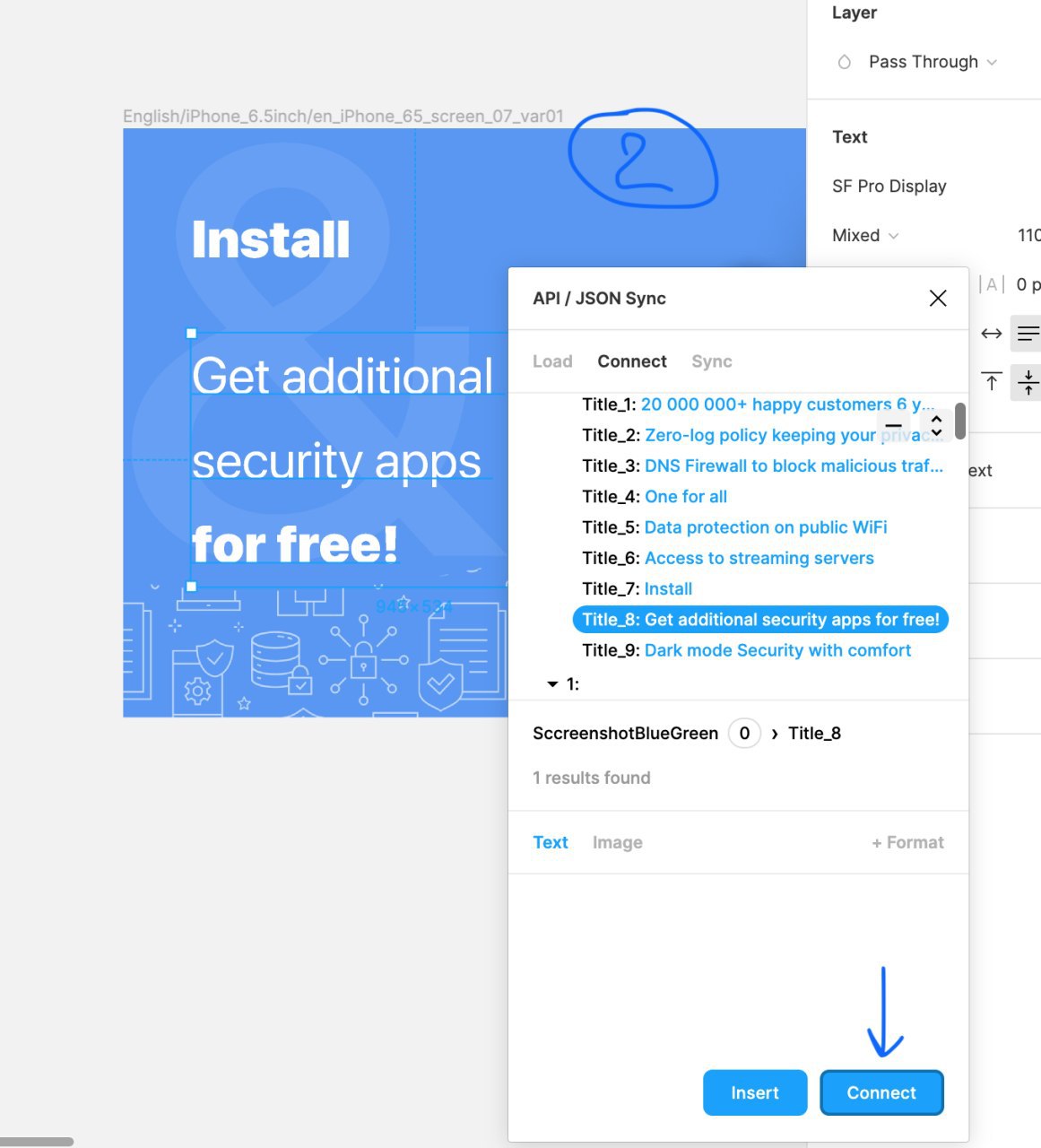
Task: Select Title_7: Install row
Action: 638,588
